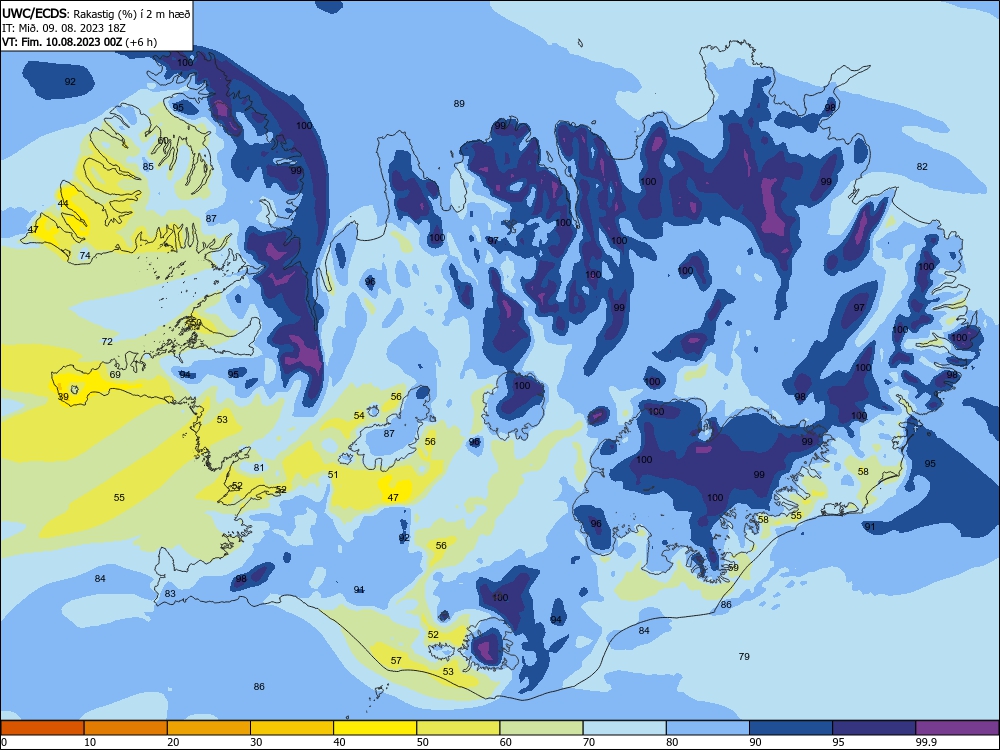Pick the 60–70 pale green legend swatch
1000x750 pixels.
541,728
